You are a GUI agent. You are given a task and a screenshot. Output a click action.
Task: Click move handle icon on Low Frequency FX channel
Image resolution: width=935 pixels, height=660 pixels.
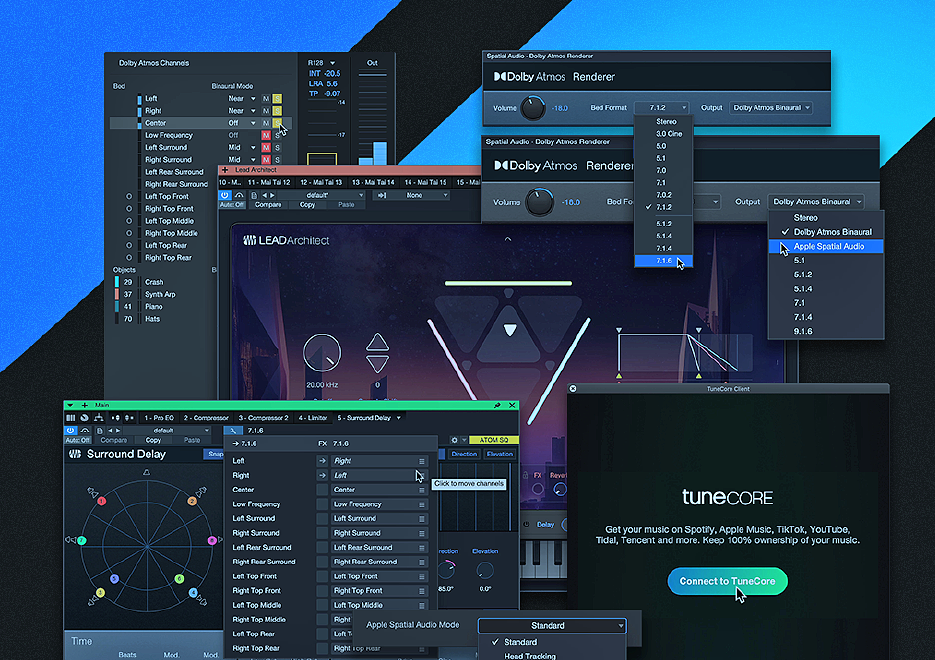422,504
